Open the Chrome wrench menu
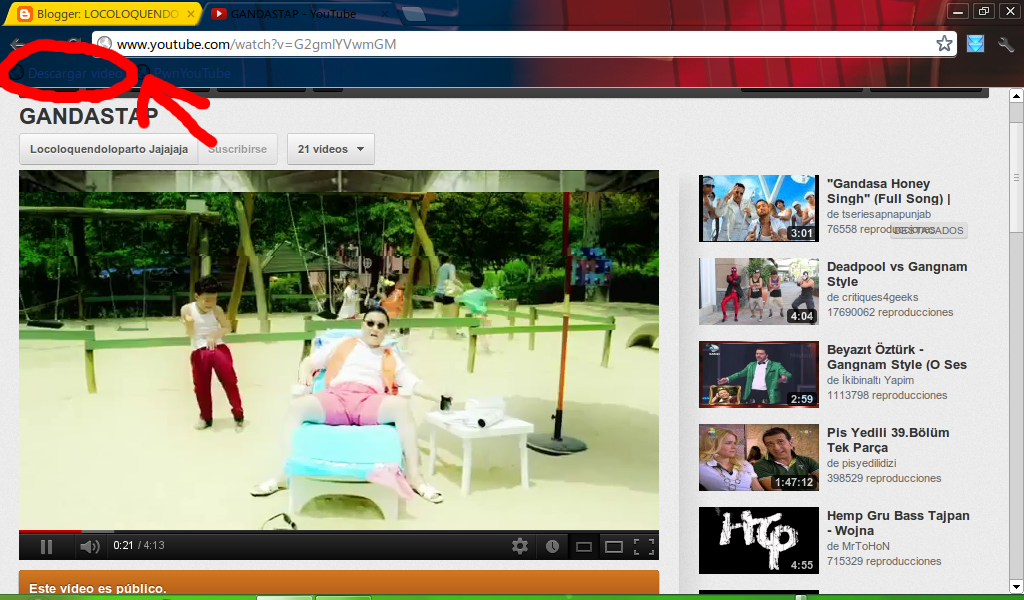Screen dimensions: 1024x600 1006,44
